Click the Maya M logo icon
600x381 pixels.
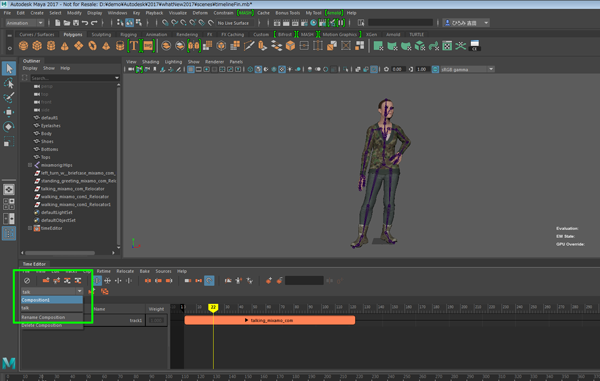tap(9, 362)
